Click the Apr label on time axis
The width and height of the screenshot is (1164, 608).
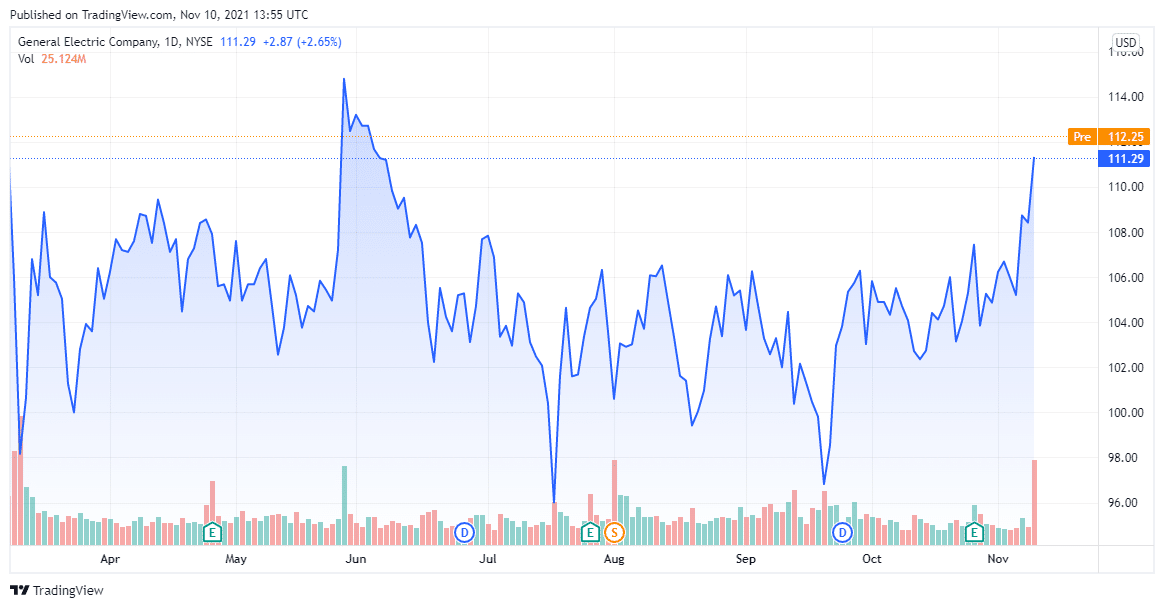pyautogui.click(x=110, y=559)
